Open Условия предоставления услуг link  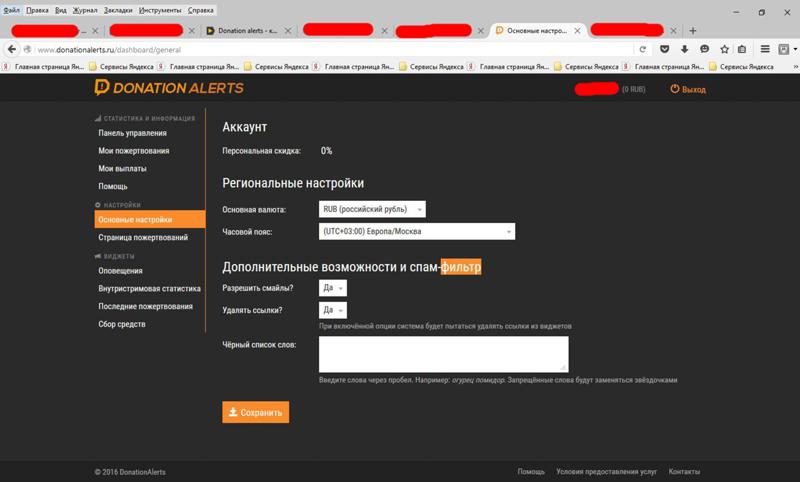tap(607, 471)
